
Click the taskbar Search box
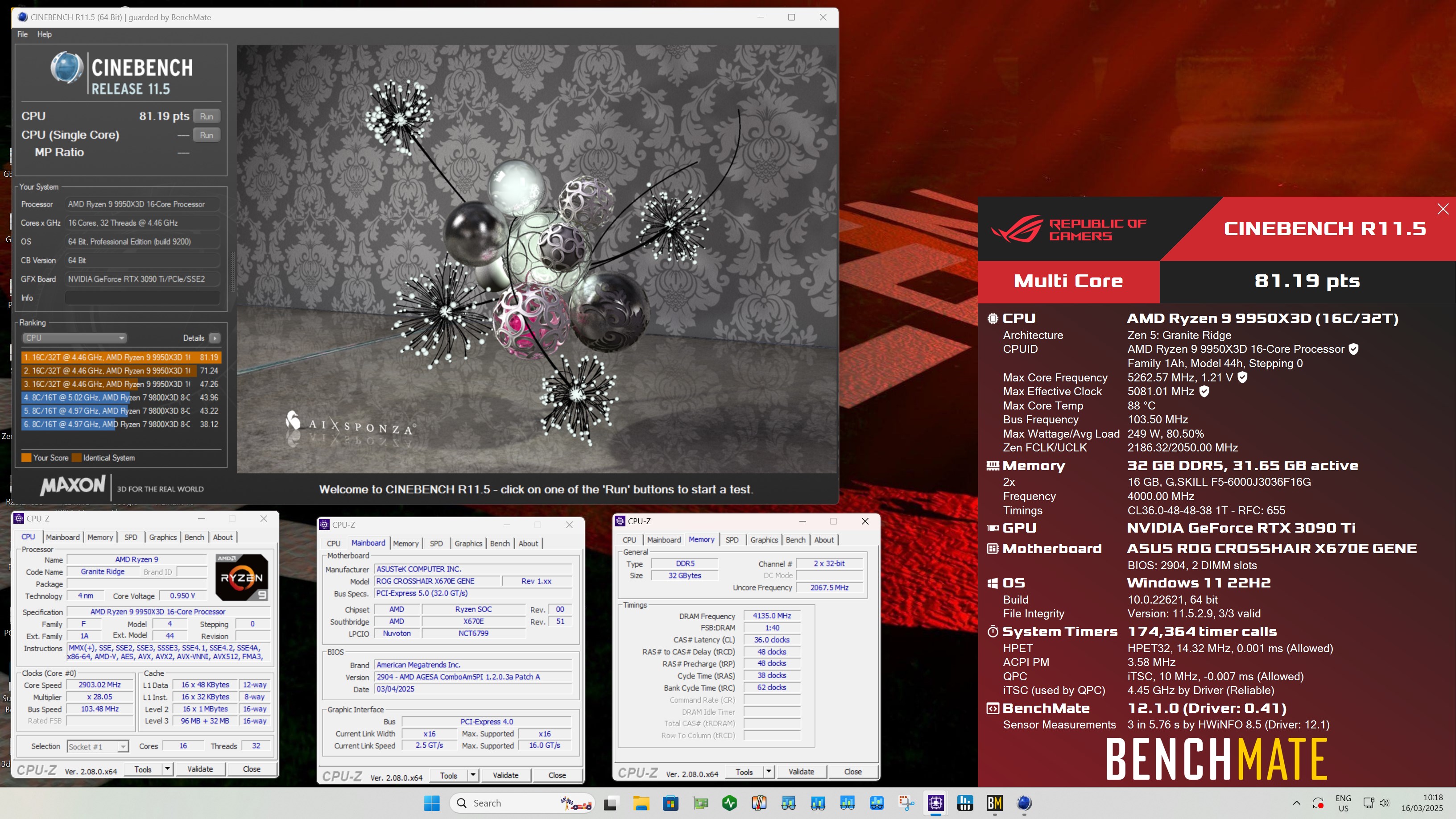coord(522,802)
